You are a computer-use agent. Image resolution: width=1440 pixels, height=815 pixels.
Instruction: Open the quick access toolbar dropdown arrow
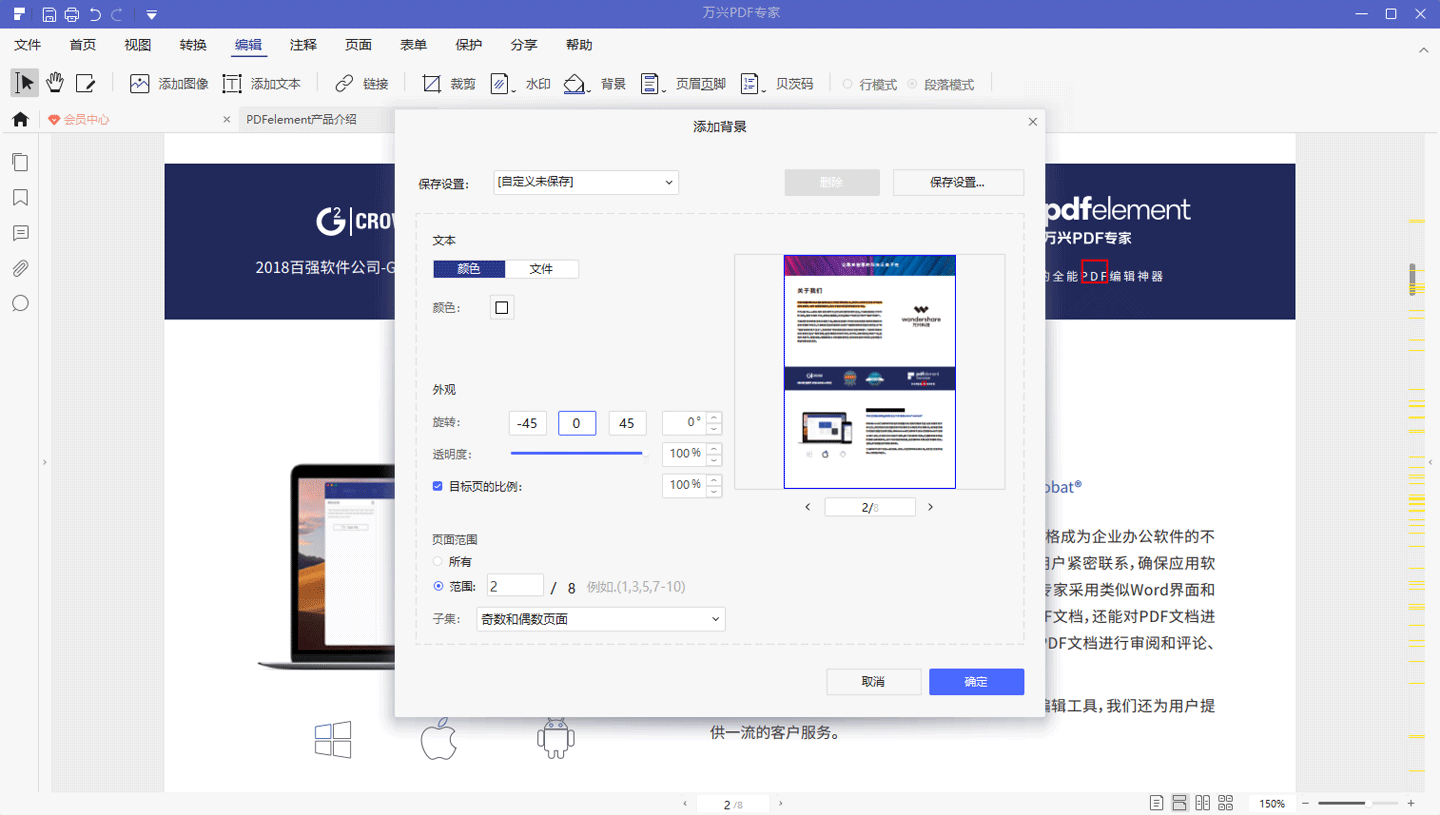click(151, 15)
